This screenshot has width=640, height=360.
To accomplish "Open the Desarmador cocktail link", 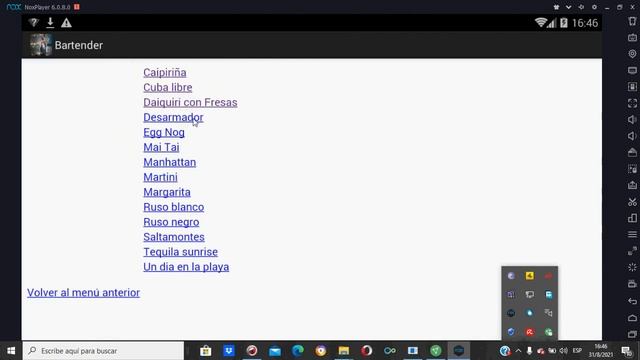I will (x=173, y=118).
